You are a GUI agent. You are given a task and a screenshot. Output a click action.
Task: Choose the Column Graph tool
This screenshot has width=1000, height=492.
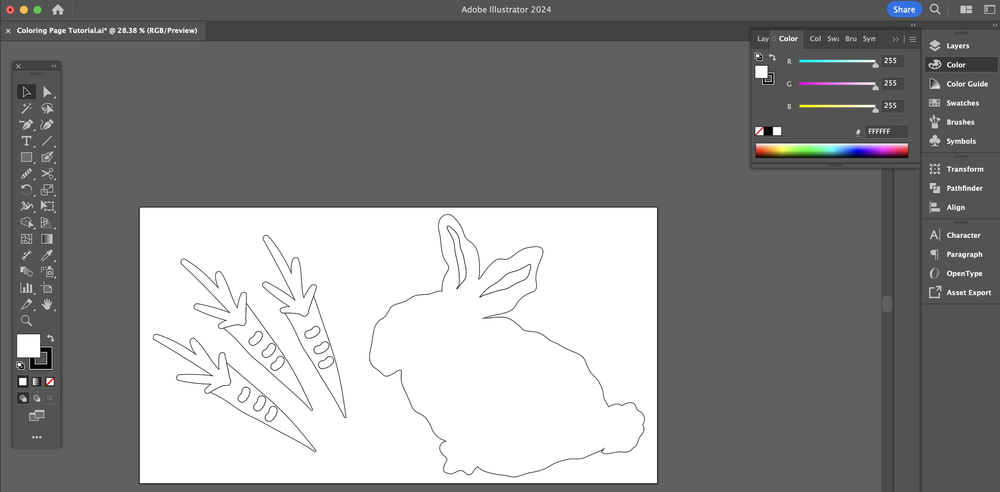[27, 288]
